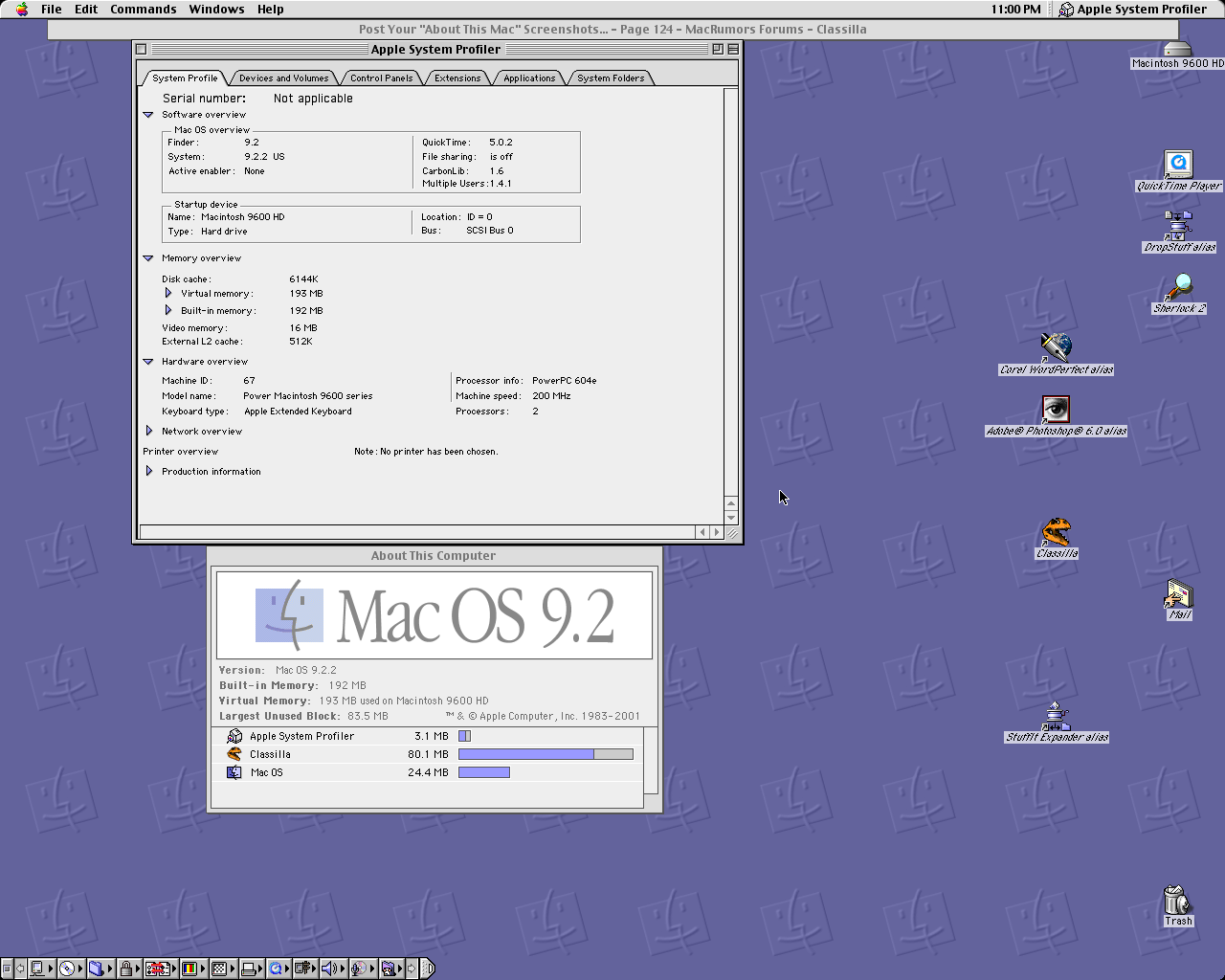1225x980 pixels.
Task: Expand the Virtual memory details triangle
Action: (168, 293)
